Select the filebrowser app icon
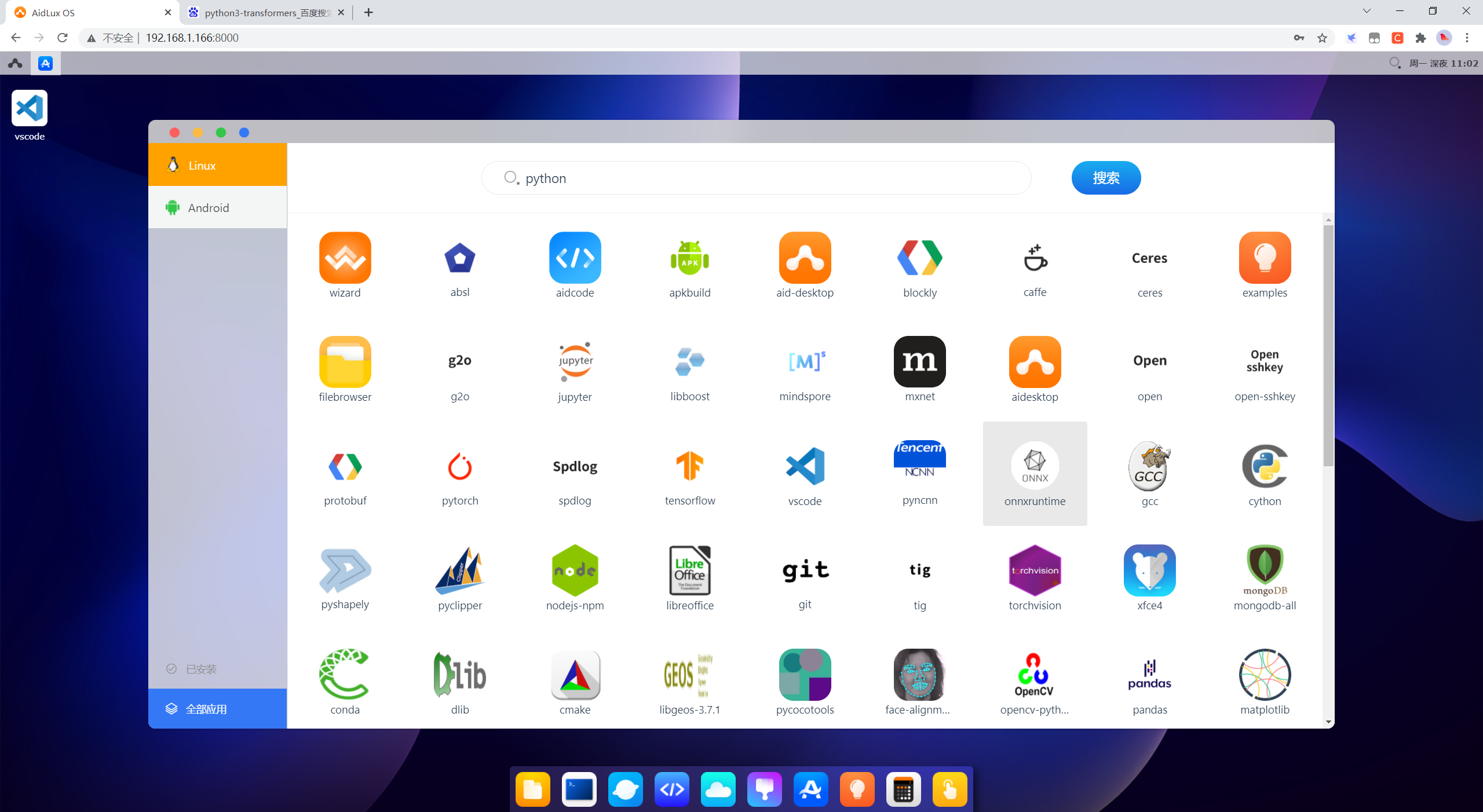The width and height of the screenshot is (1483, 812). click(x=345, y=361)
